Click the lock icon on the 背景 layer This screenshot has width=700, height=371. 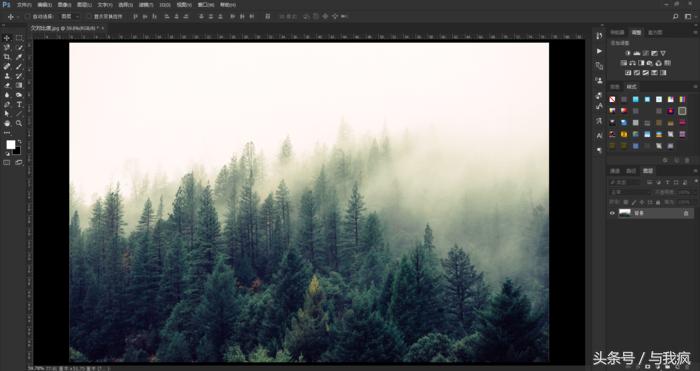(x=686, y=213)
